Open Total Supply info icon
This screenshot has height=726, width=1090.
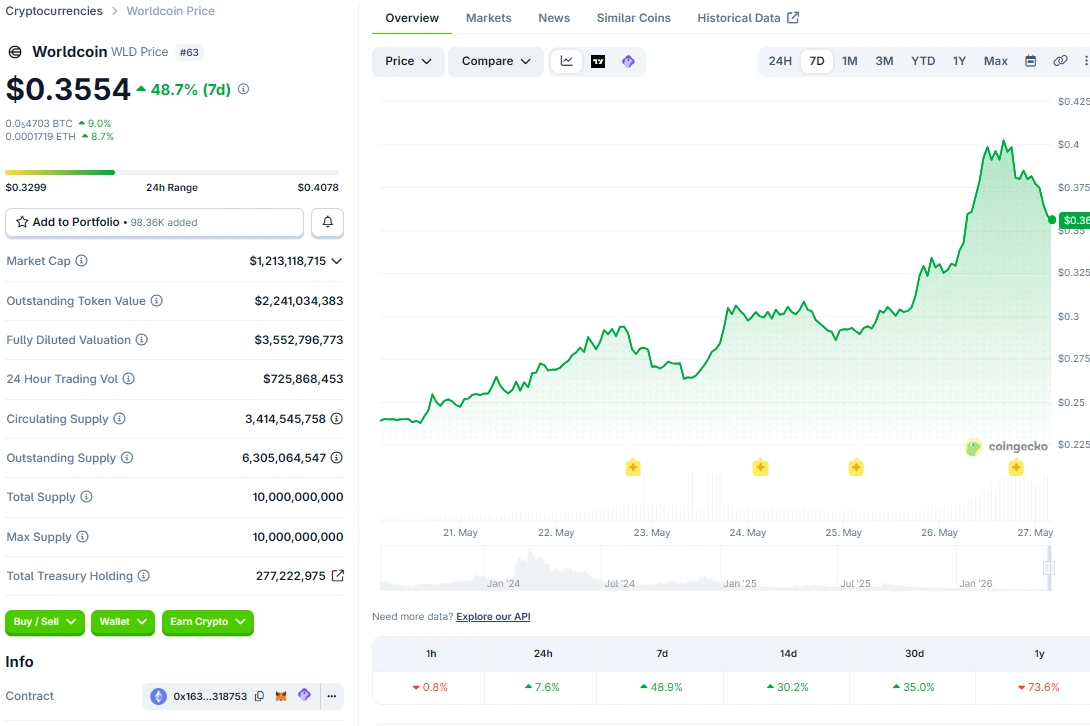coord(86,497)
